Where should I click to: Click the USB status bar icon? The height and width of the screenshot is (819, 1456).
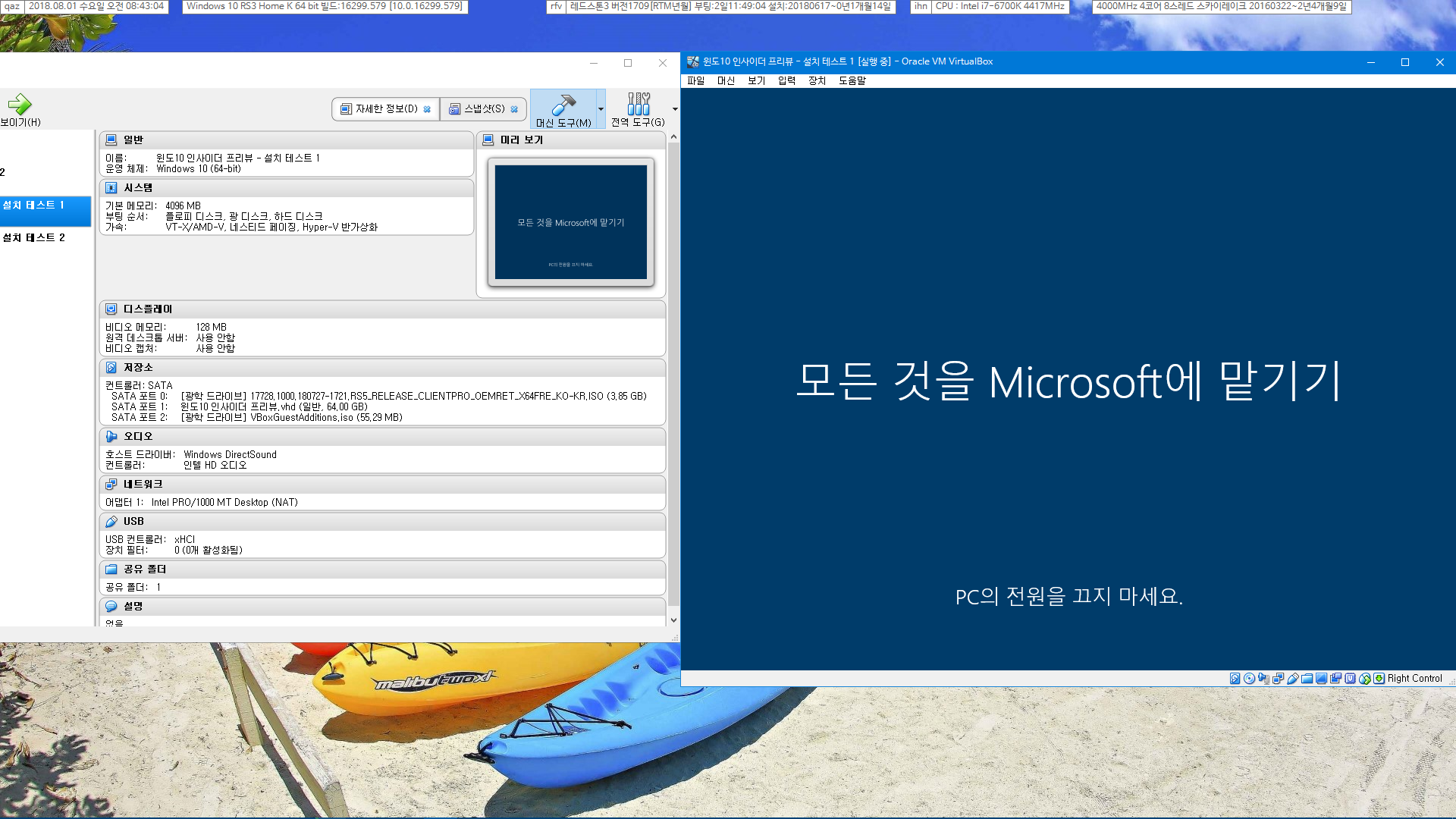pos(1293,679)
